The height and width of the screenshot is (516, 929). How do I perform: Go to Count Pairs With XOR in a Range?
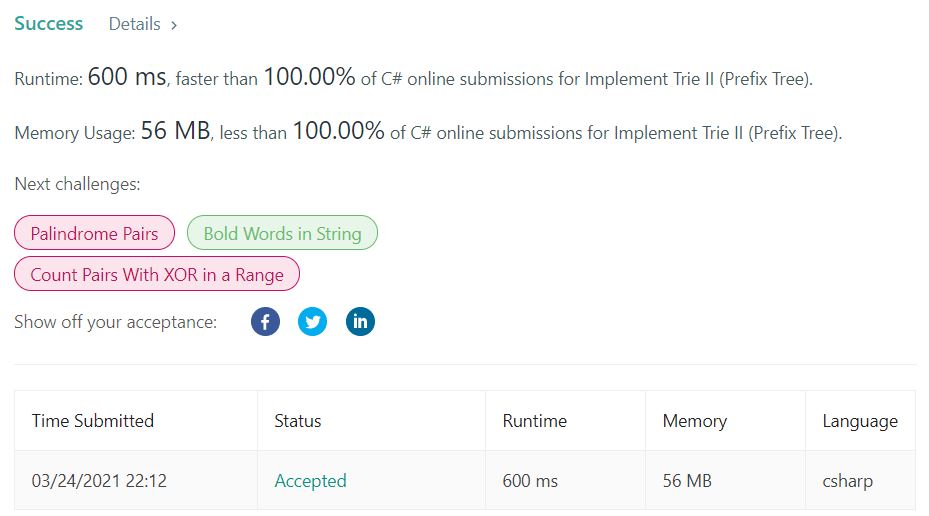pyautogui.click(x=157, y=274)
